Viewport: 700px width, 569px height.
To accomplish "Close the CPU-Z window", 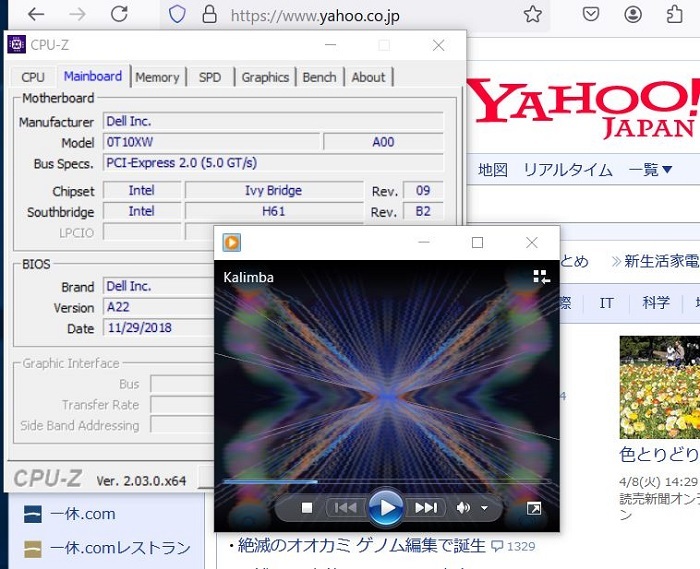I will pos(438,45).
